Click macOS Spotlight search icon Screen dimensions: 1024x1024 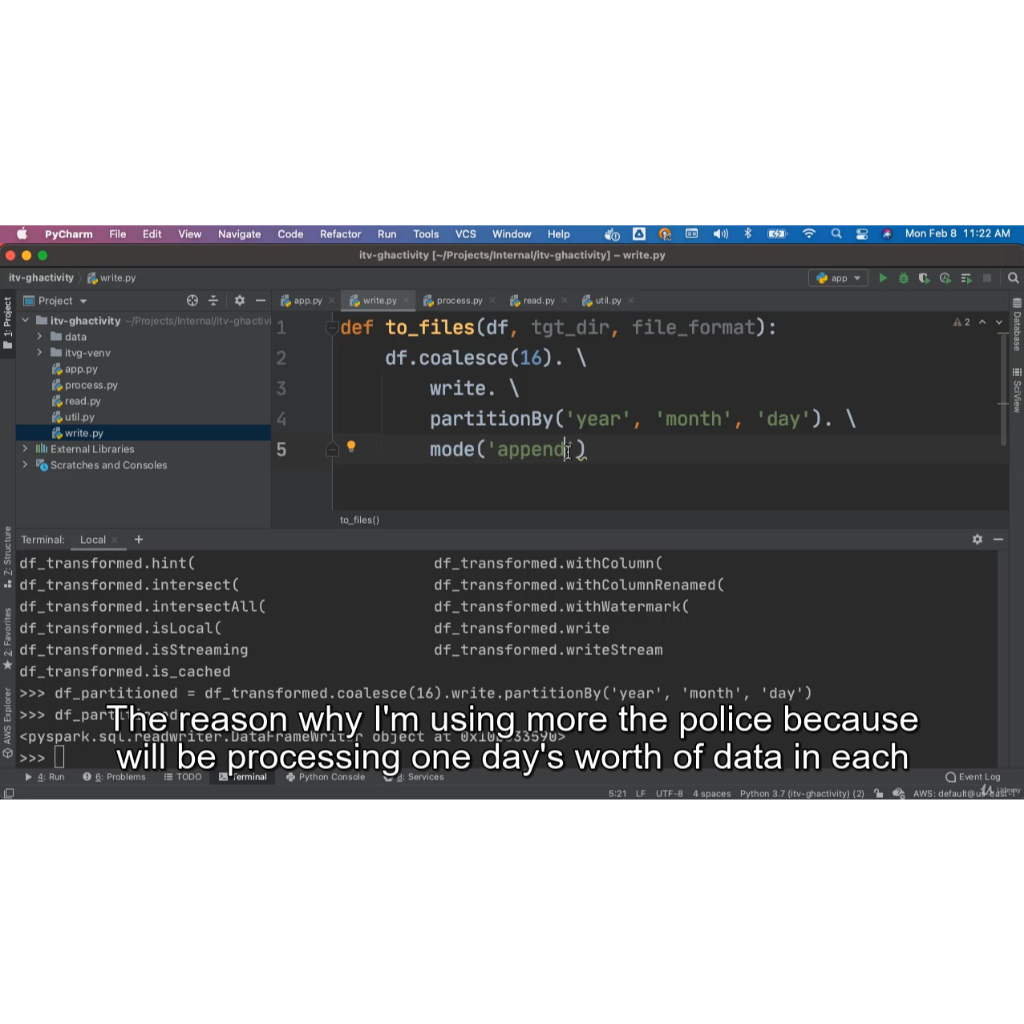pyautogui.click(x=836, y=234)
